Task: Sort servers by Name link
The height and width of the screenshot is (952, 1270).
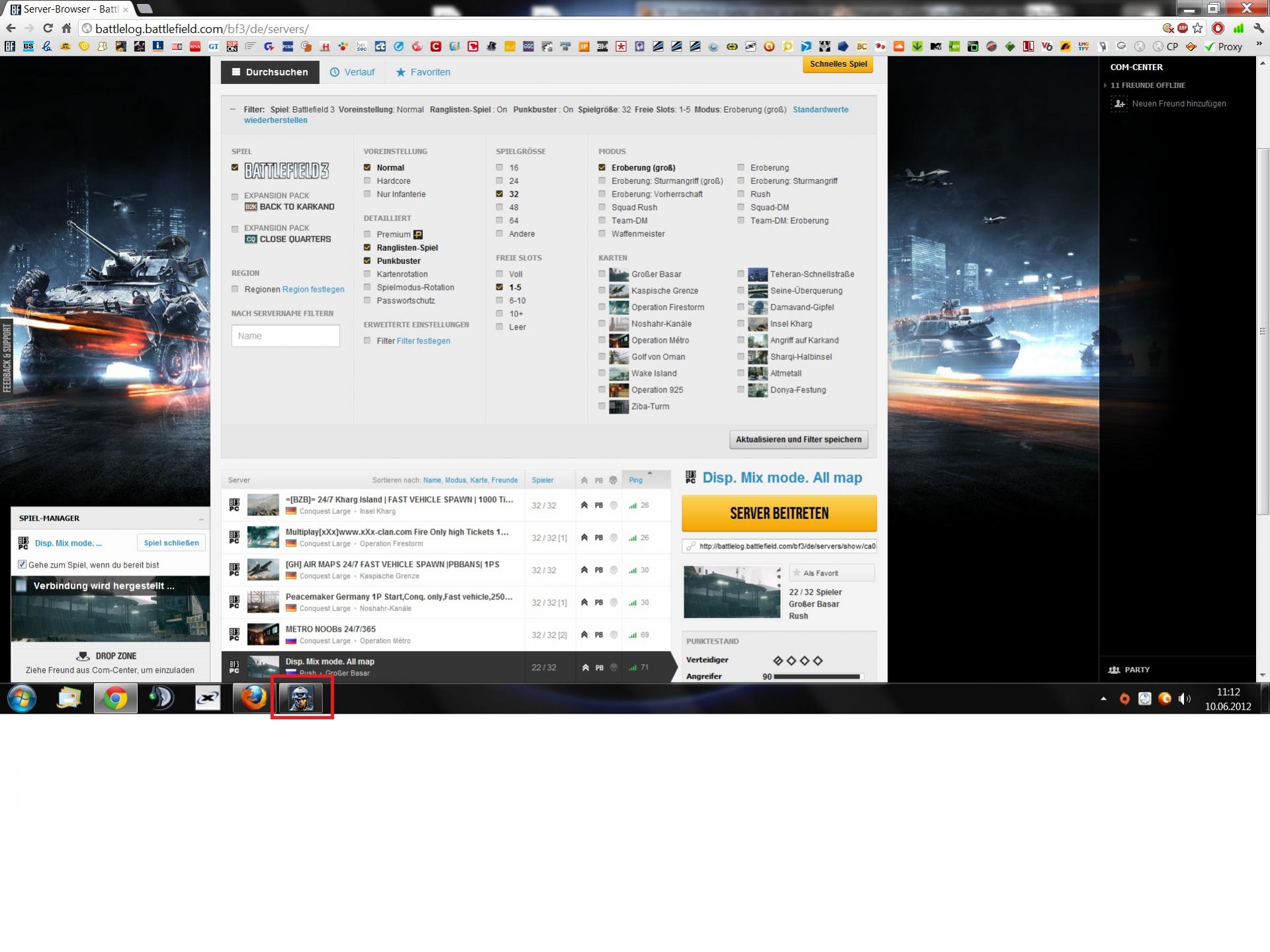Action: point(432,480)
